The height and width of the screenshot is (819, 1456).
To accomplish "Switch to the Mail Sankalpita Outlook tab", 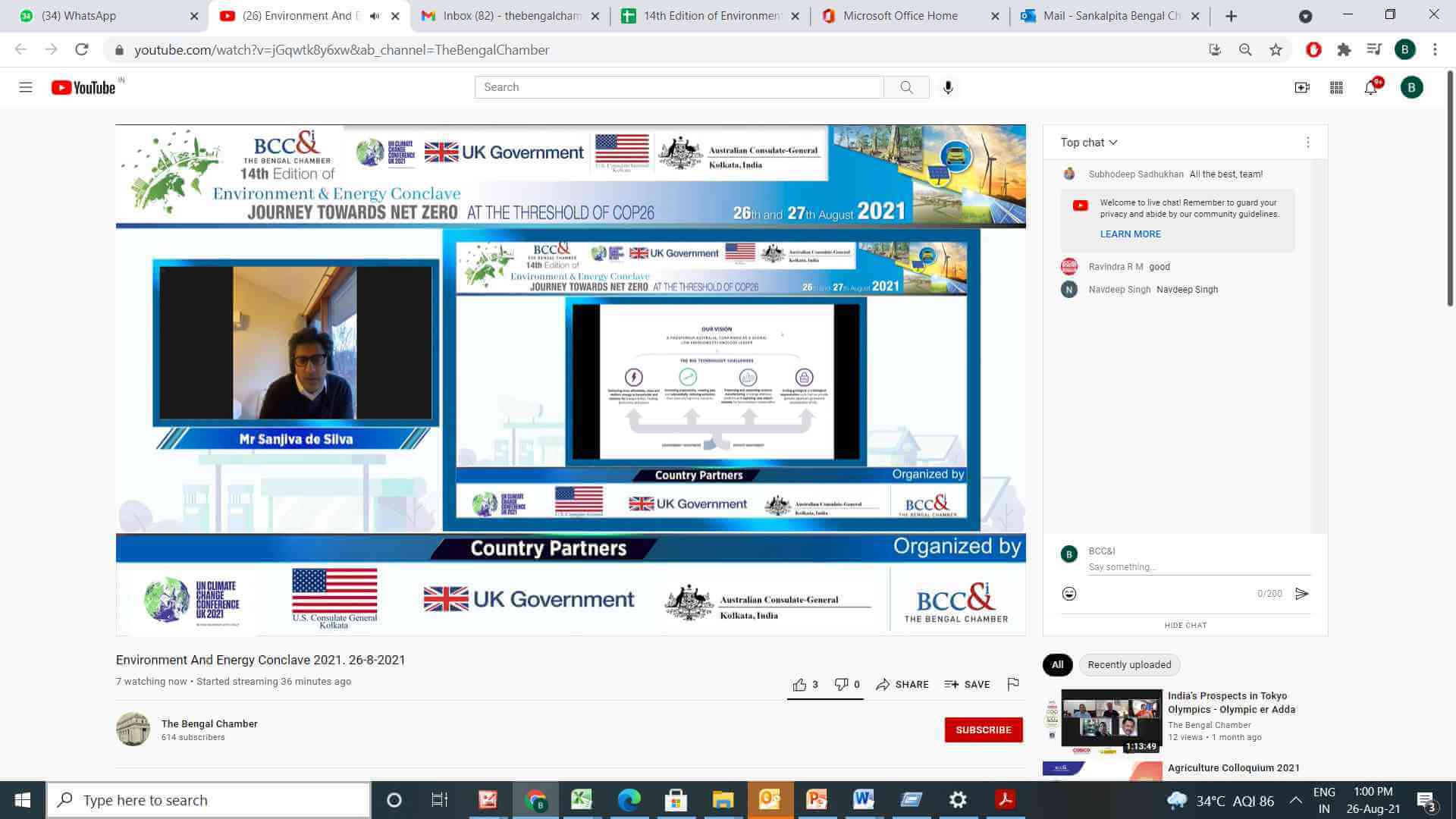I will 1111,16.
